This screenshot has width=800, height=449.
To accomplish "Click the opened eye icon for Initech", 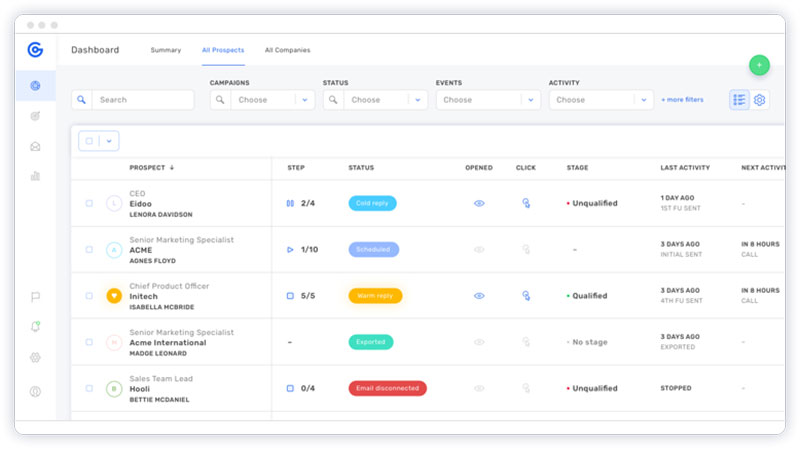I will point(479,295).
